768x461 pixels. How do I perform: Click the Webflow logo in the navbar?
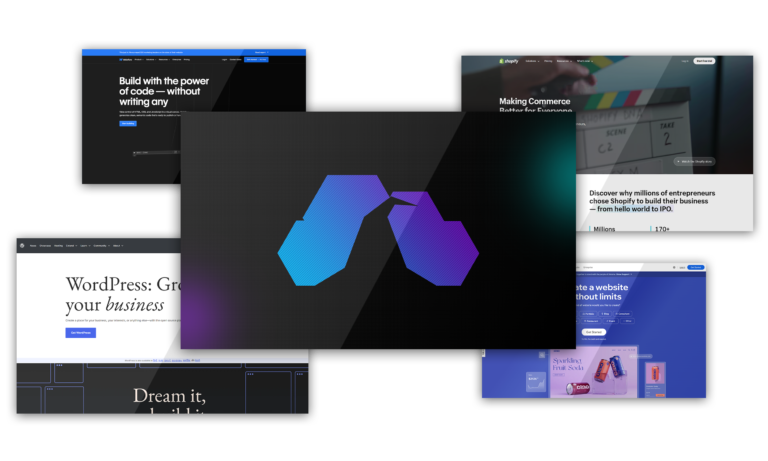(x=126, y=60)
